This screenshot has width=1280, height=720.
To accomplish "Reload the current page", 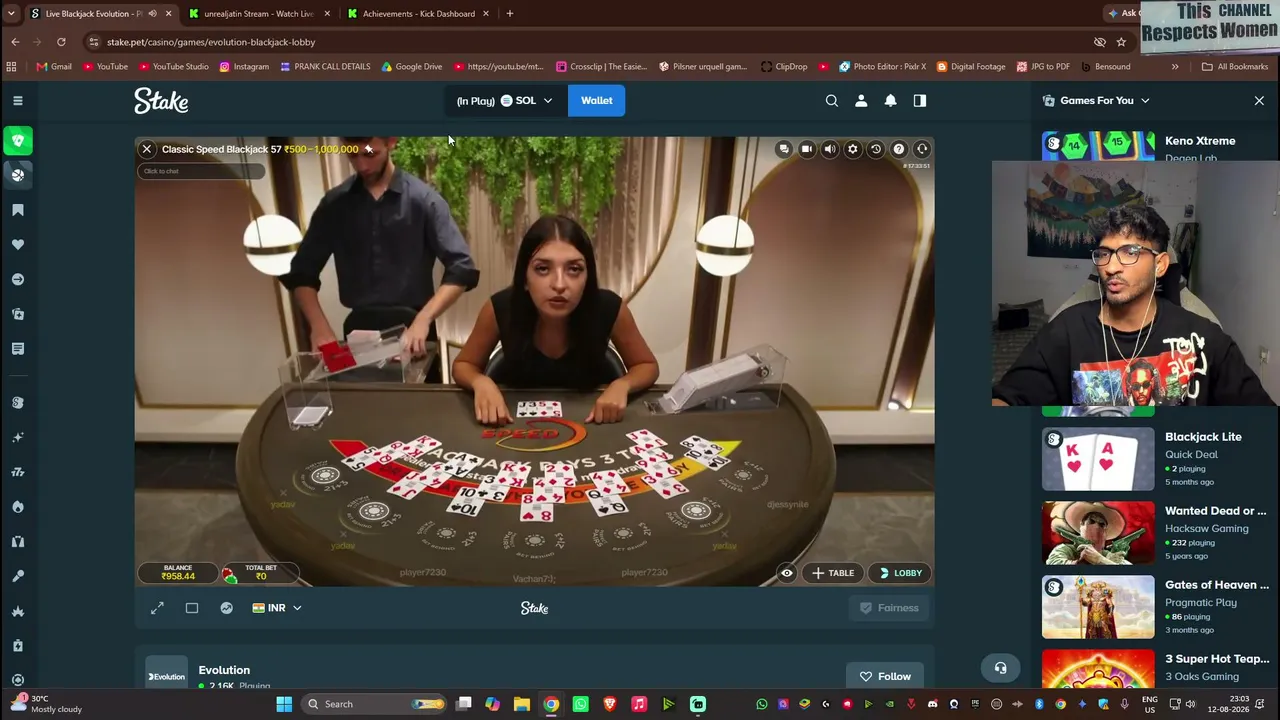I will point(61,42).
